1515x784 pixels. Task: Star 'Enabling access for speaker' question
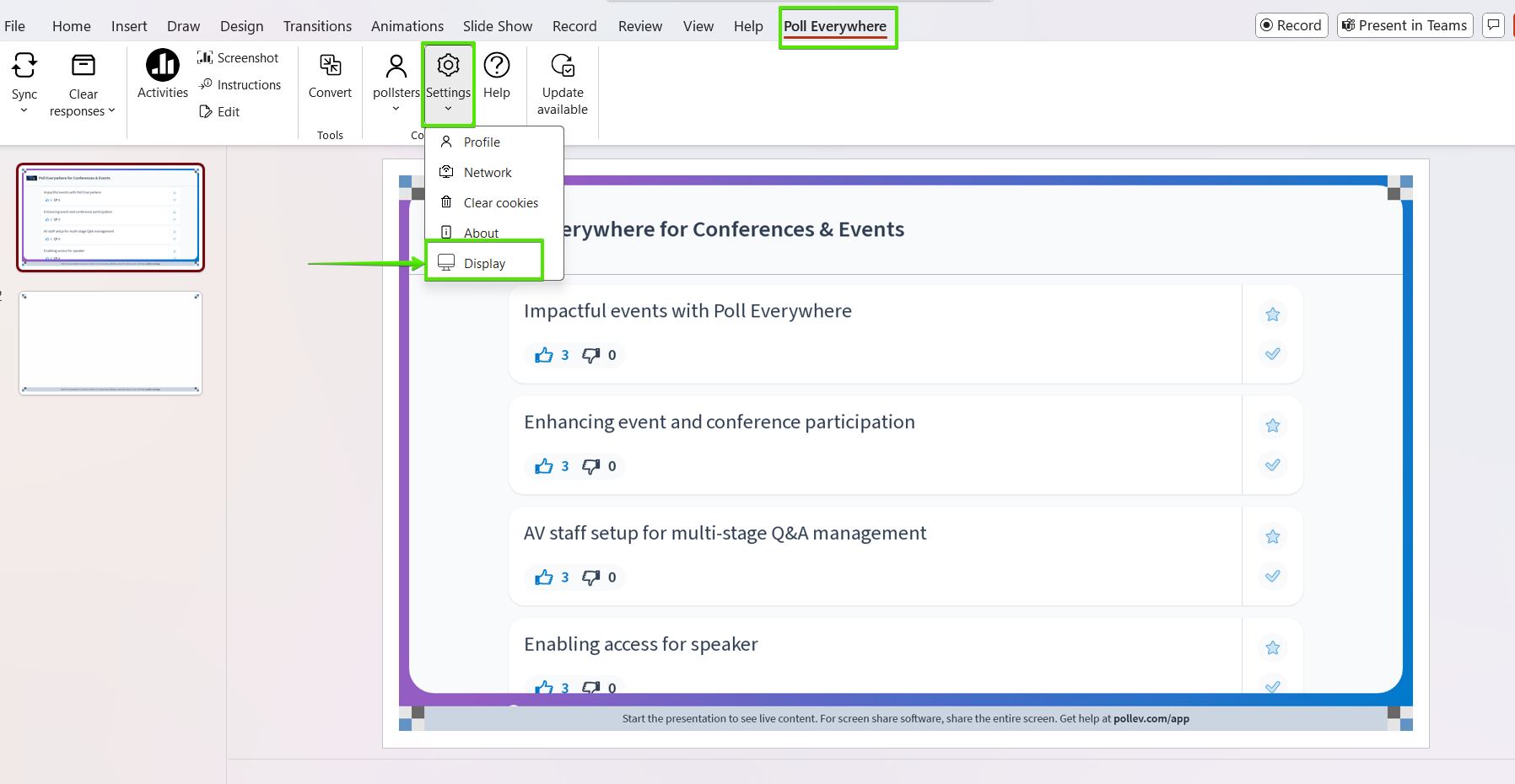pyautogui.click(x=1273, y=648)
